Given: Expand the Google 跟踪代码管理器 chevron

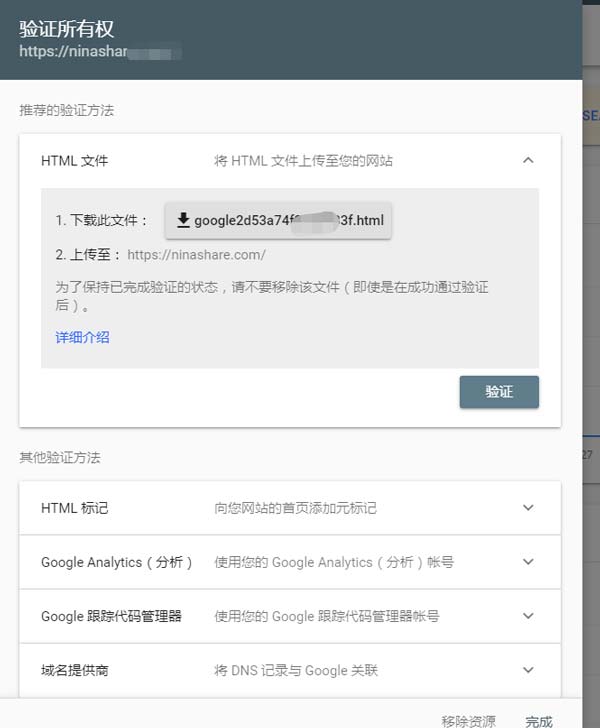Looking at the screenshot, I should pyautogui.click(x=528, y=616).
